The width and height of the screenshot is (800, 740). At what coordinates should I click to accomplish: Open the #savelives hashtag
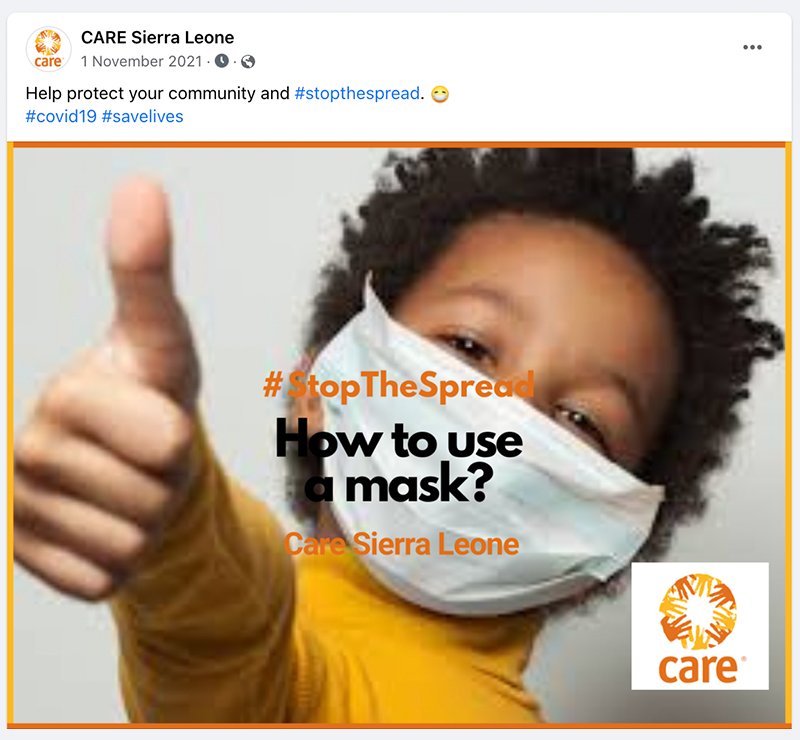(x=142, y=116)
